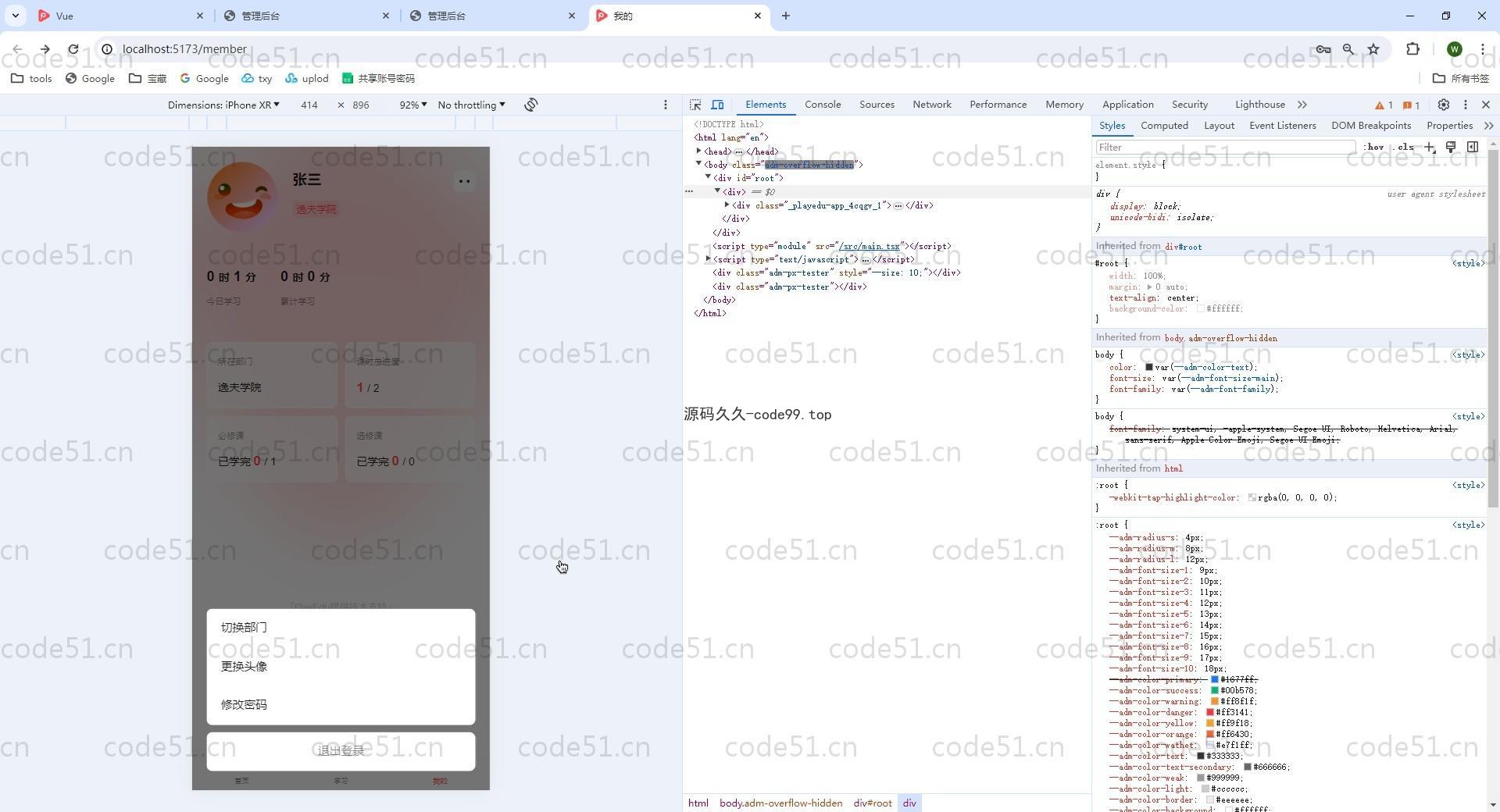The image size is (1500, 812).
Task: Toggle the :hov element state panel
Action: point(1373,147)
